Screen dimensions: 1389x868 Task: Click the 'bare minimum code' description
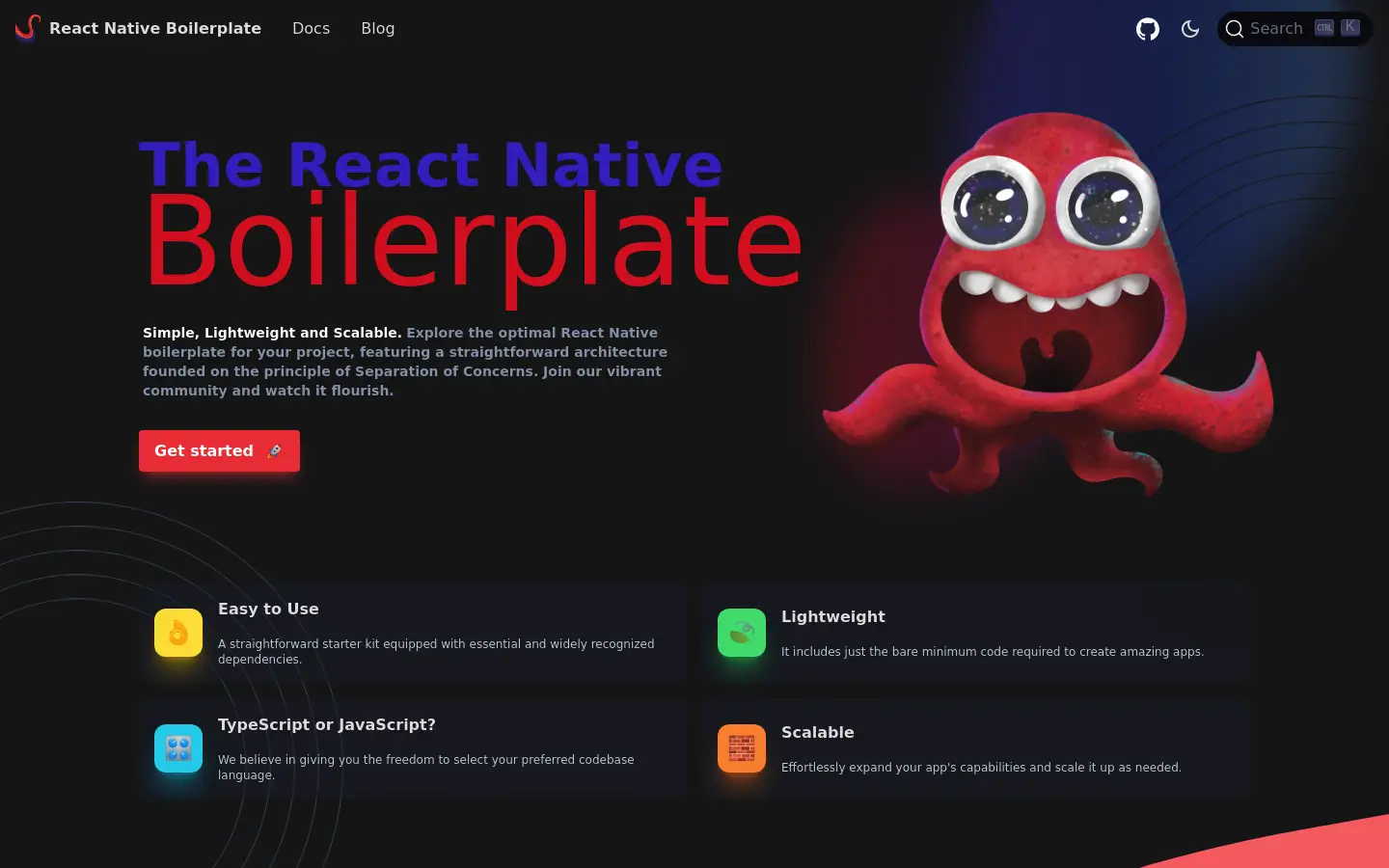point(993,652)
